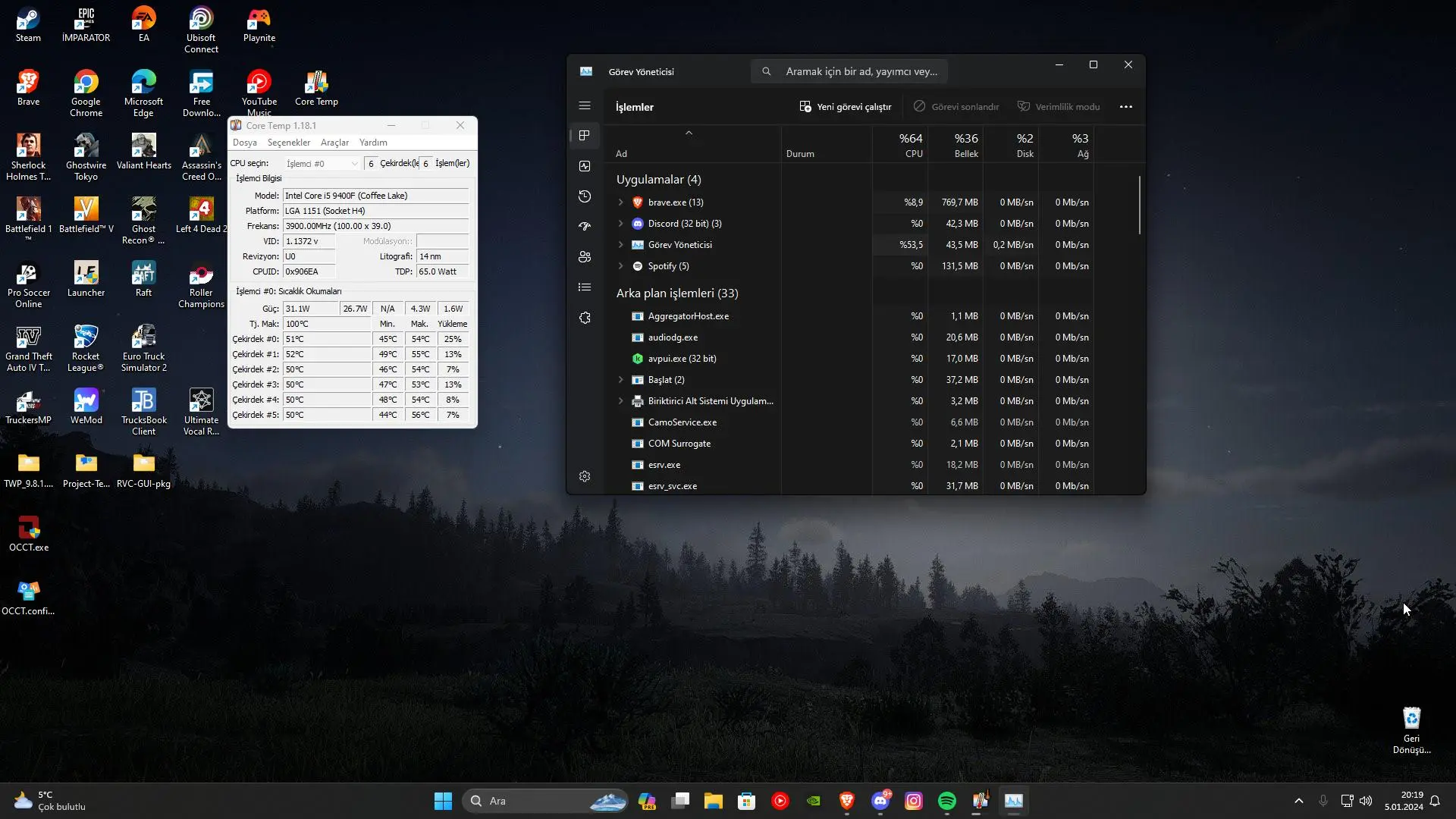Open the Seçenekler menu in Core Temp
This screenshot has height=819, width=1456.
[288, 143]
